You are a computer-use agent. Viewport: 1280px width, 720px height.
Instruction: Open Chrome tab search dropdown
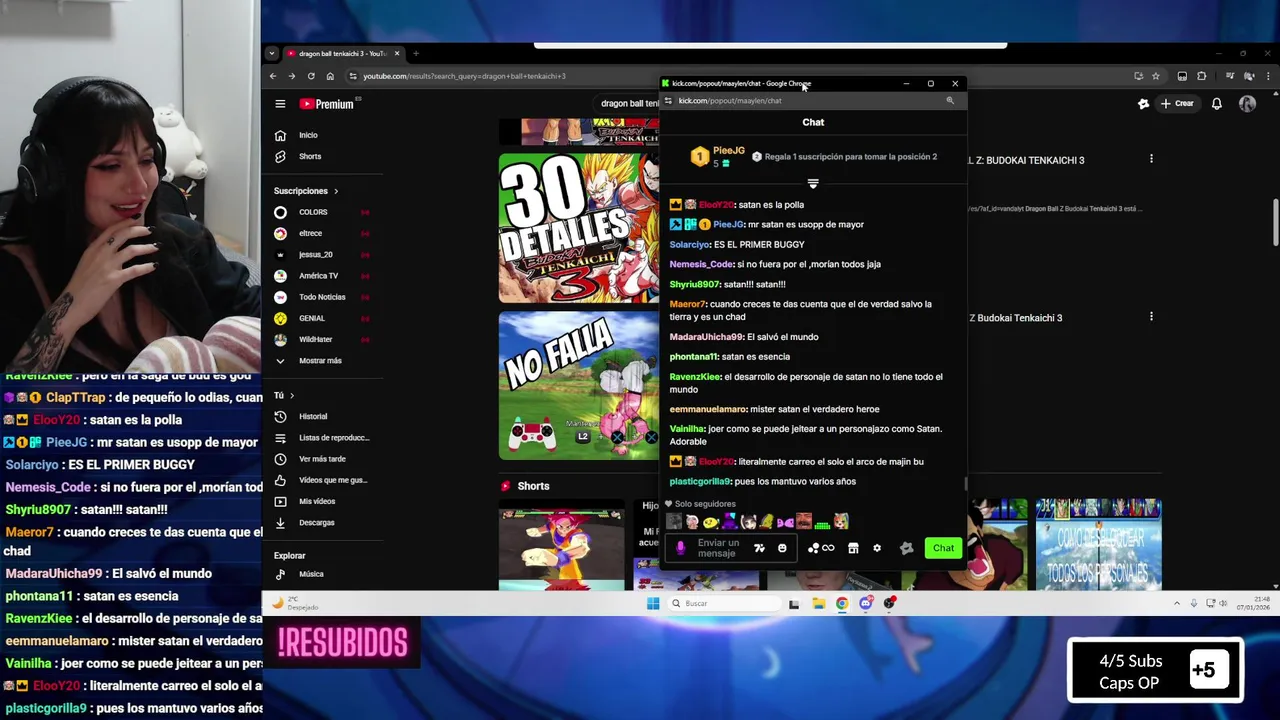[x=271, y=53]
